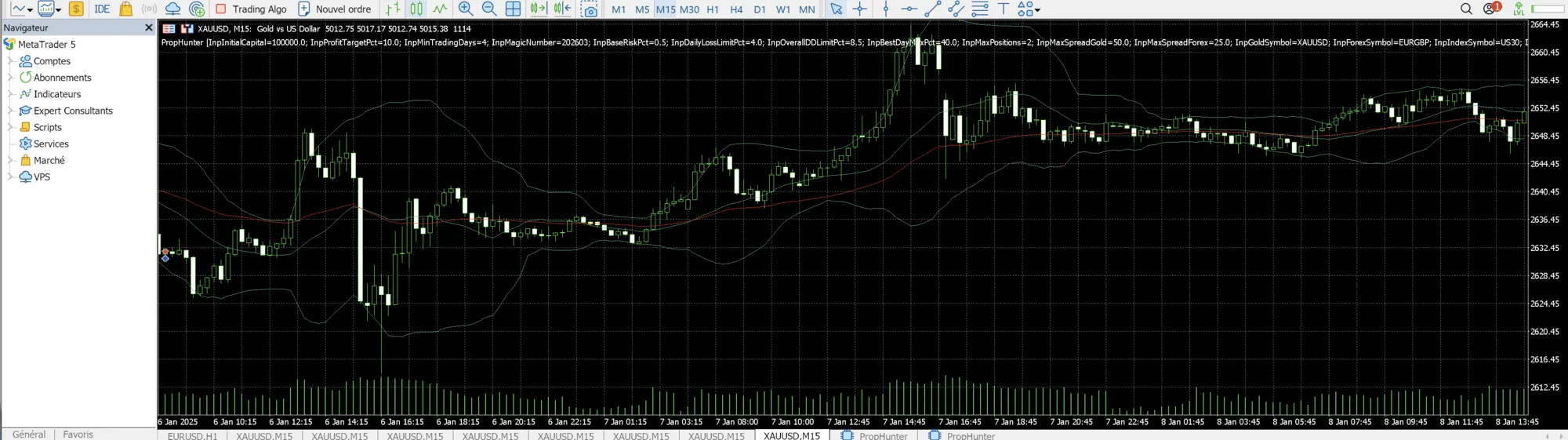Select the M15 timeframe
Image resolution: width=1568 pixels, height=440 pixels.
[666, 9]
